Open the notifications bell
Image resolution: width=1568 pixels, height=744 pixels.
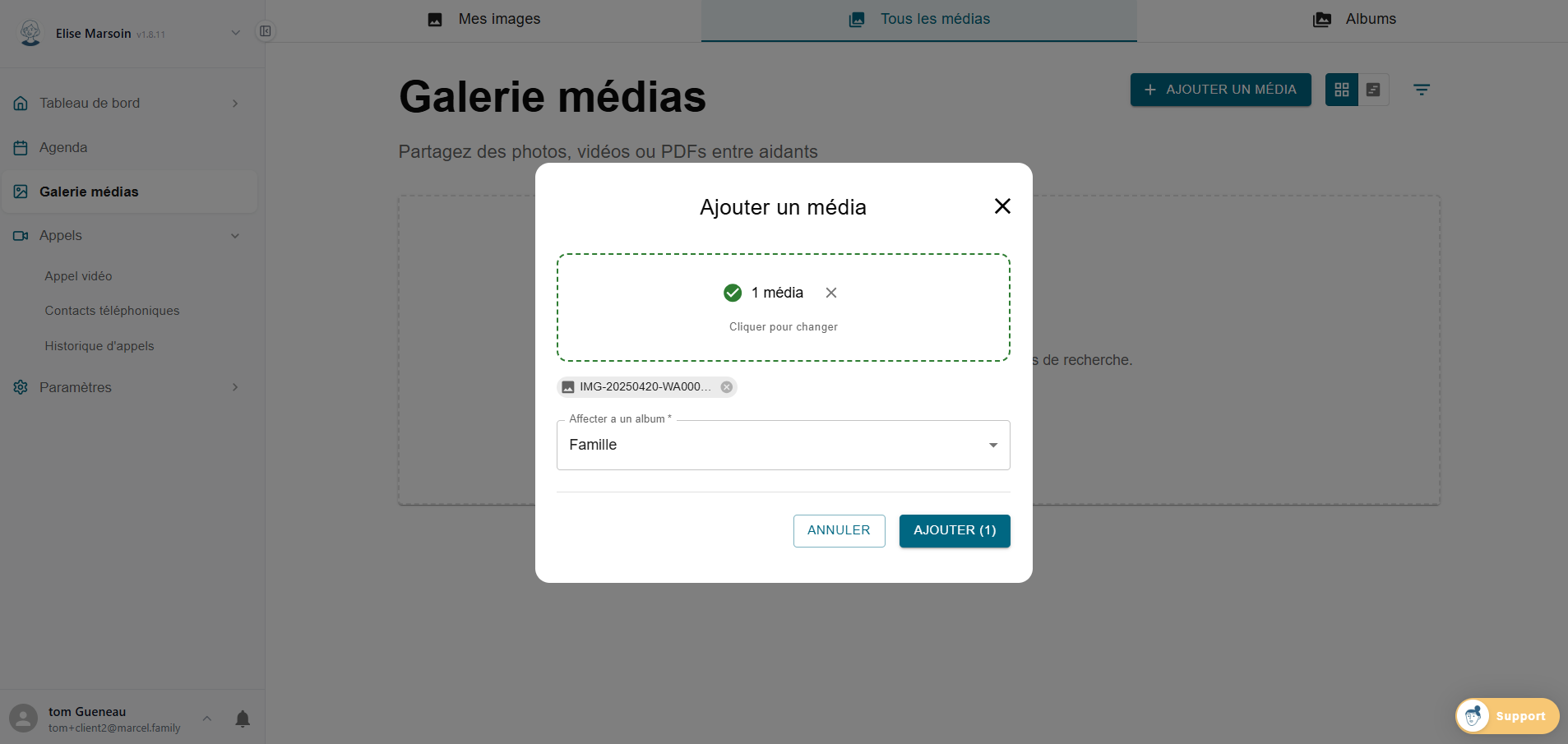click(243, 719)
